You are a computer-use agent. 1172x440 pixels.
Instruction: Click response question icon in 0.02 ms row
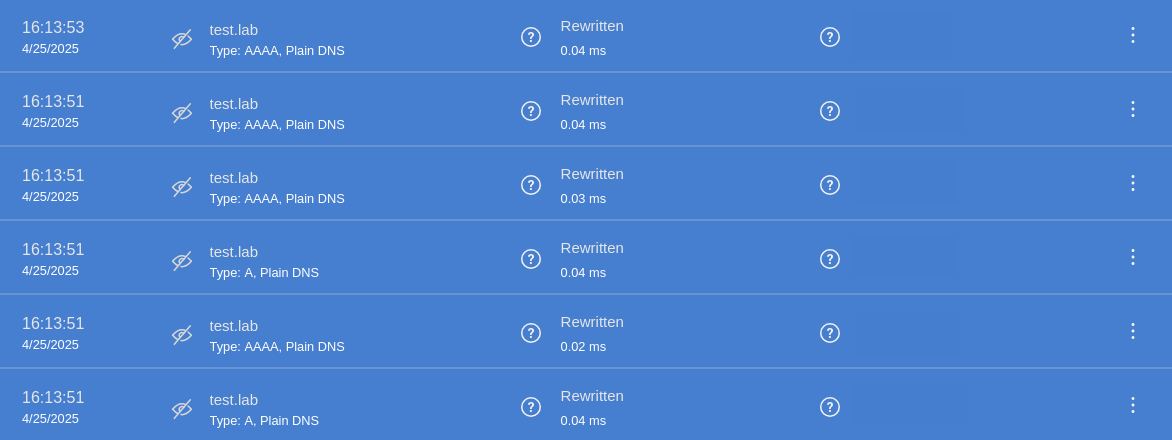830,332
